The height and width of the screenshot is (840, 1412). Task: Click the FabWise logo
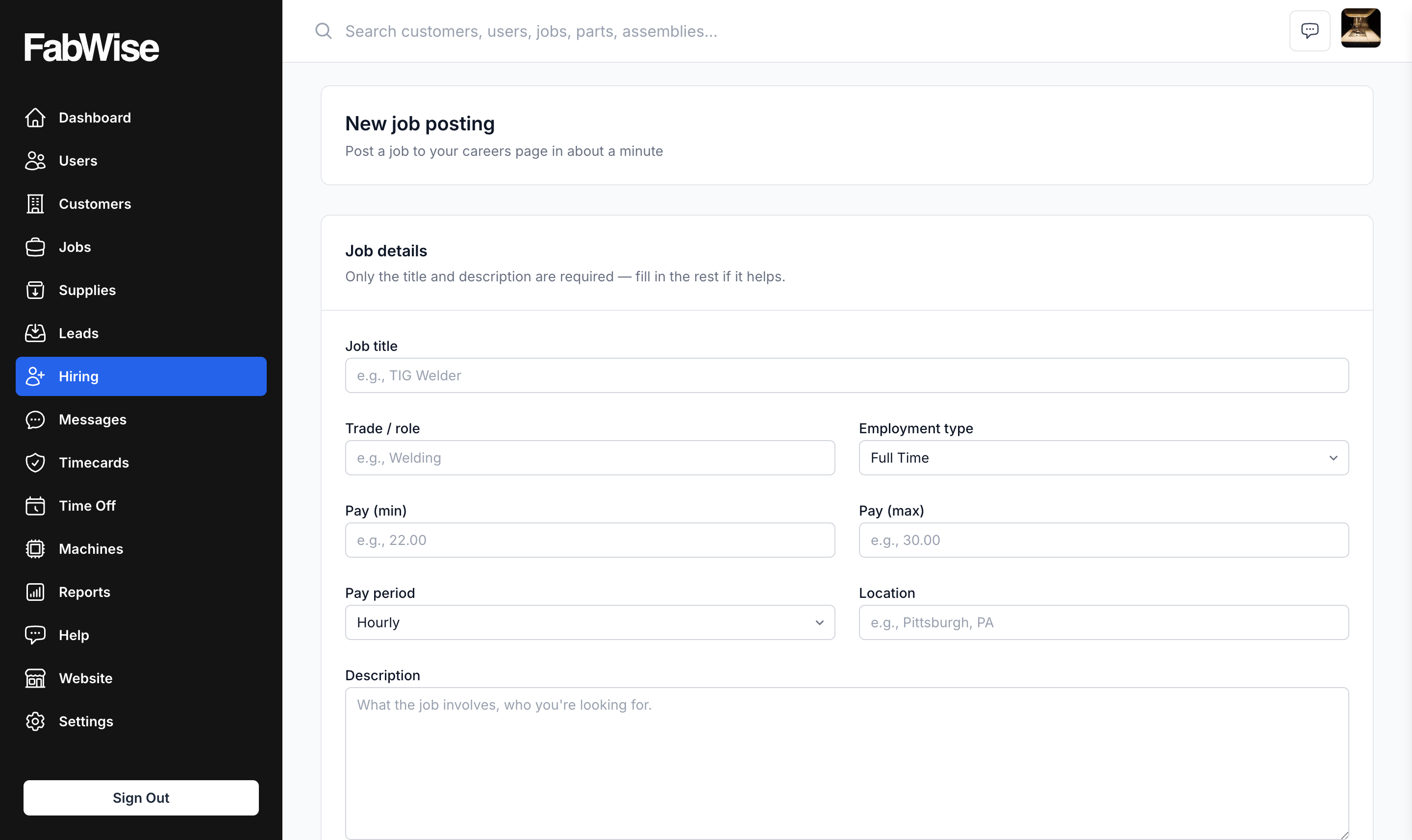(x=91, y=47)
